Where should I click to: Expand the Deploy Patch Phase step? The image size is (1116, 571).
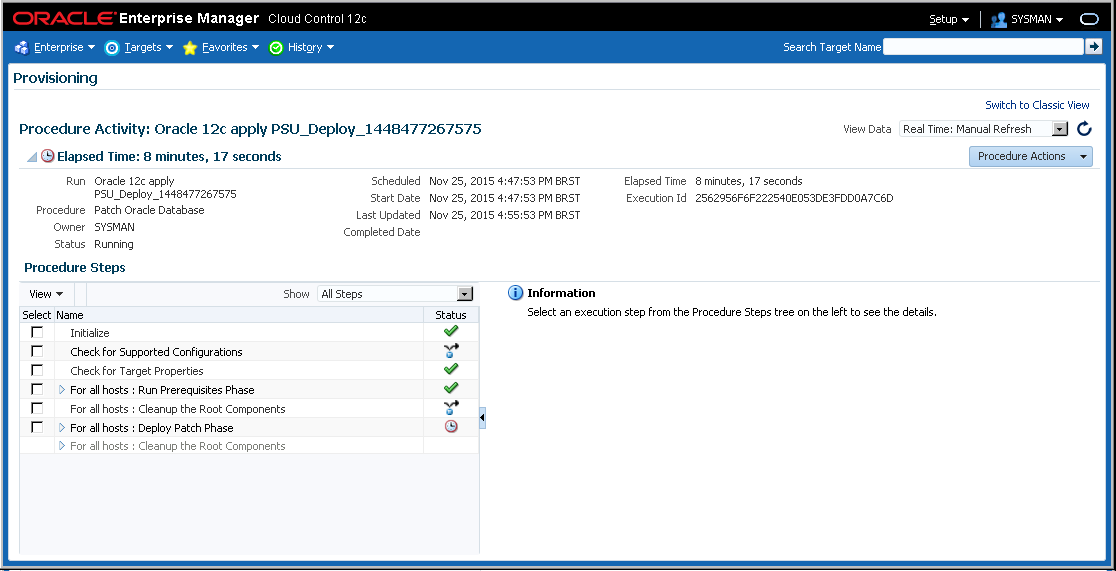pos(62,427)
